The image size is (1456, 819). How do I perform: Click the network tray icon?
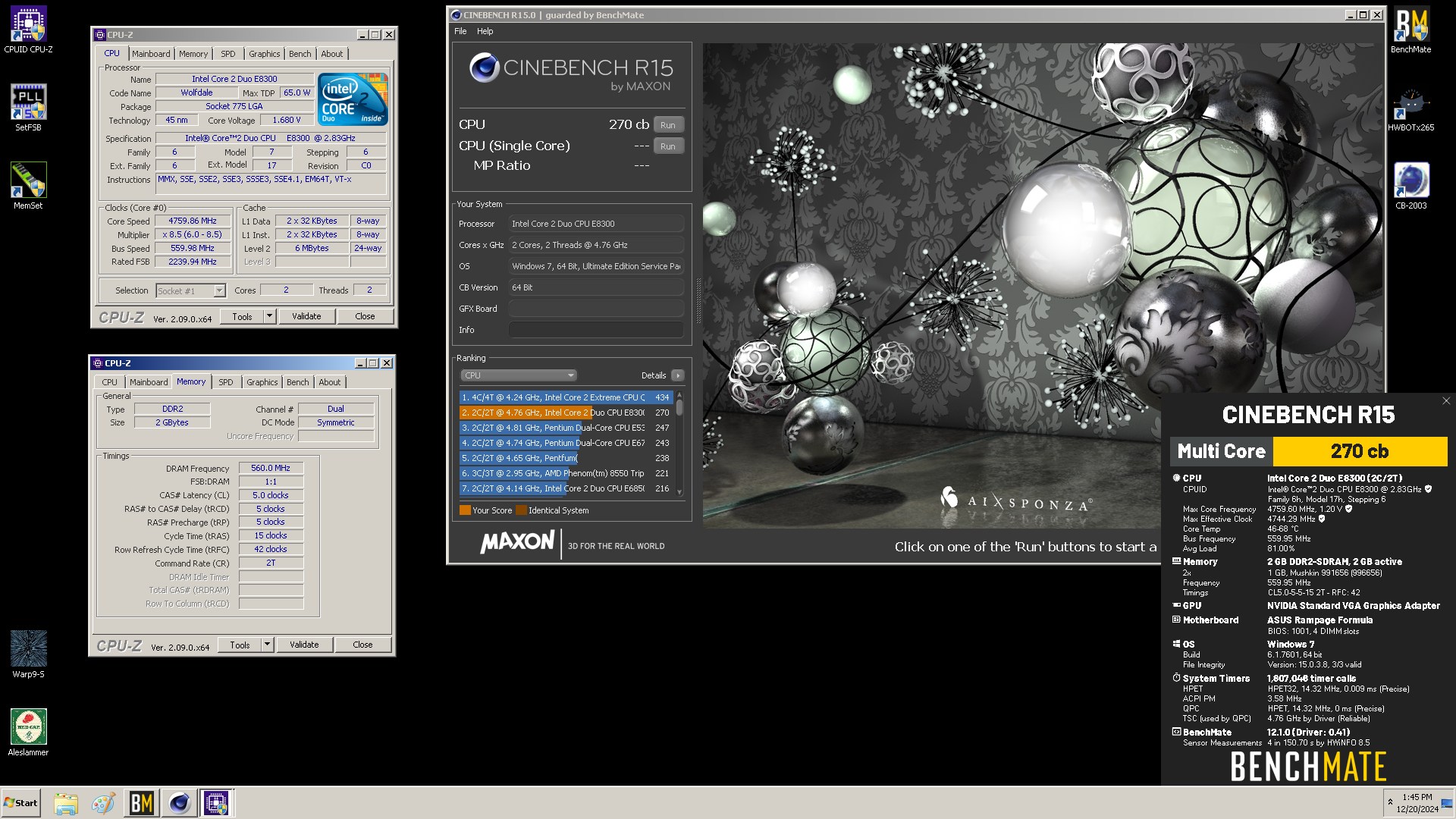tap(1447, 803)
